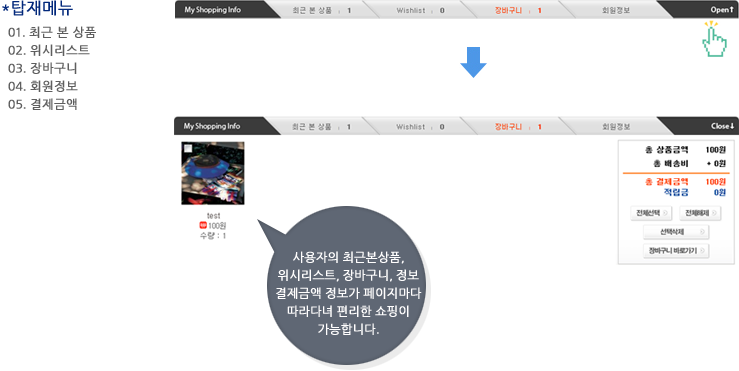Open the test product thumbnail
Image resolution: width=739 pixels, height=371 pixels.
click(x=213, y=173)
